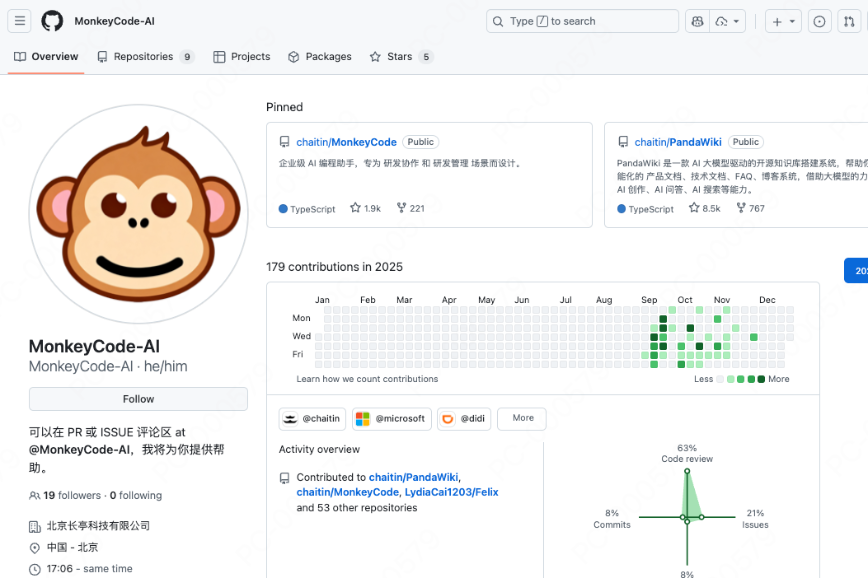View the 1.9k stargazers of MonkeyCode
Image resolution: width=868 pixels, height=578 pixels.
coord(365,208)
